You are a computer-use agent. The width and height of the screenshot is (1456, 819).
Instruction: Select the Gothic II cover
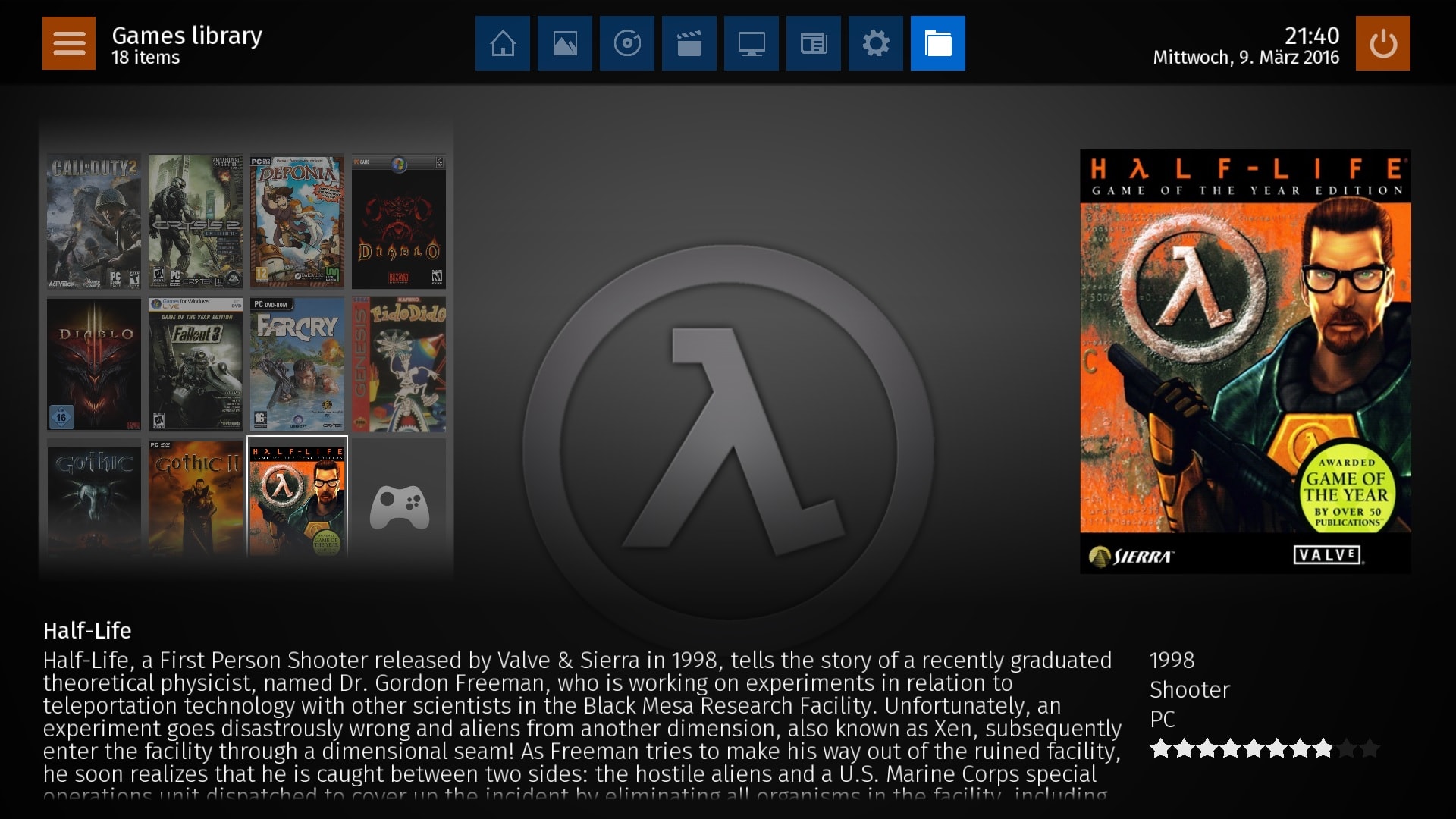pos(196,498)
